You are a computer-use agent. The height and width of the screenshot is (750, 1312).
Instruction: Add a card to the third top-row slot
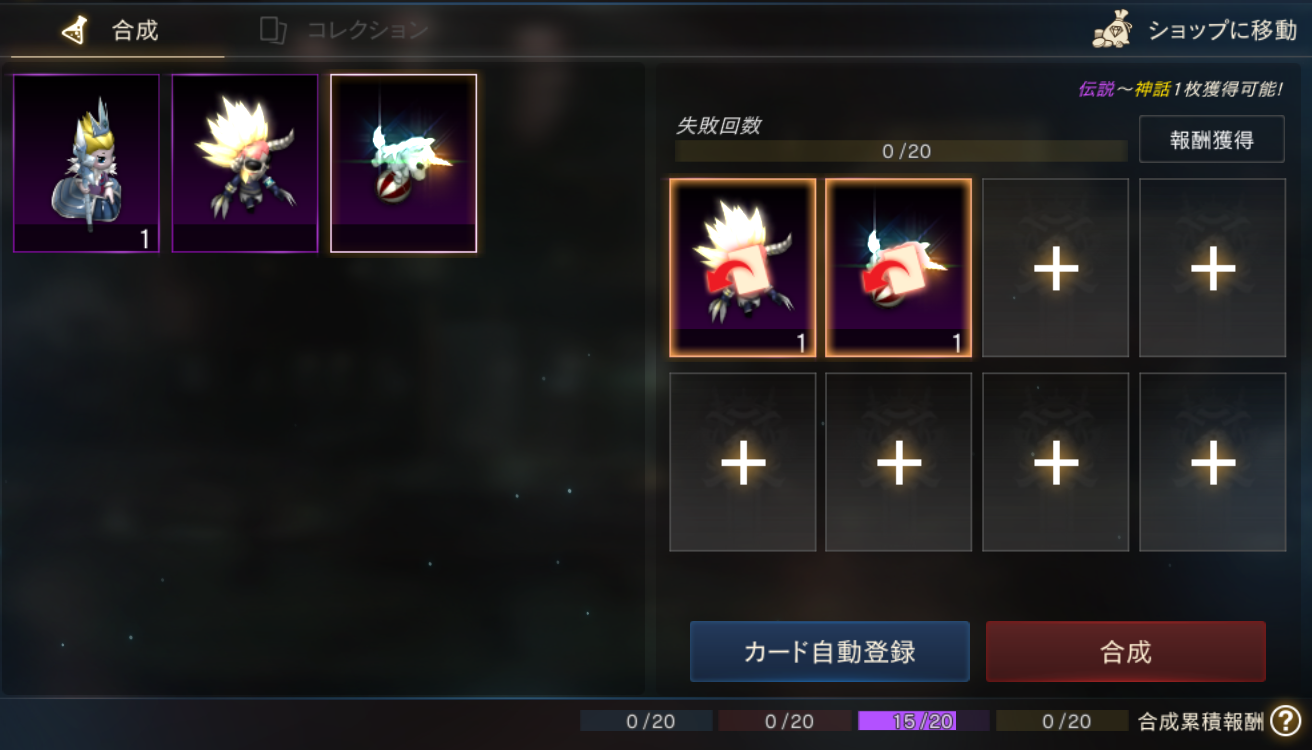(x=1056, y=268)
